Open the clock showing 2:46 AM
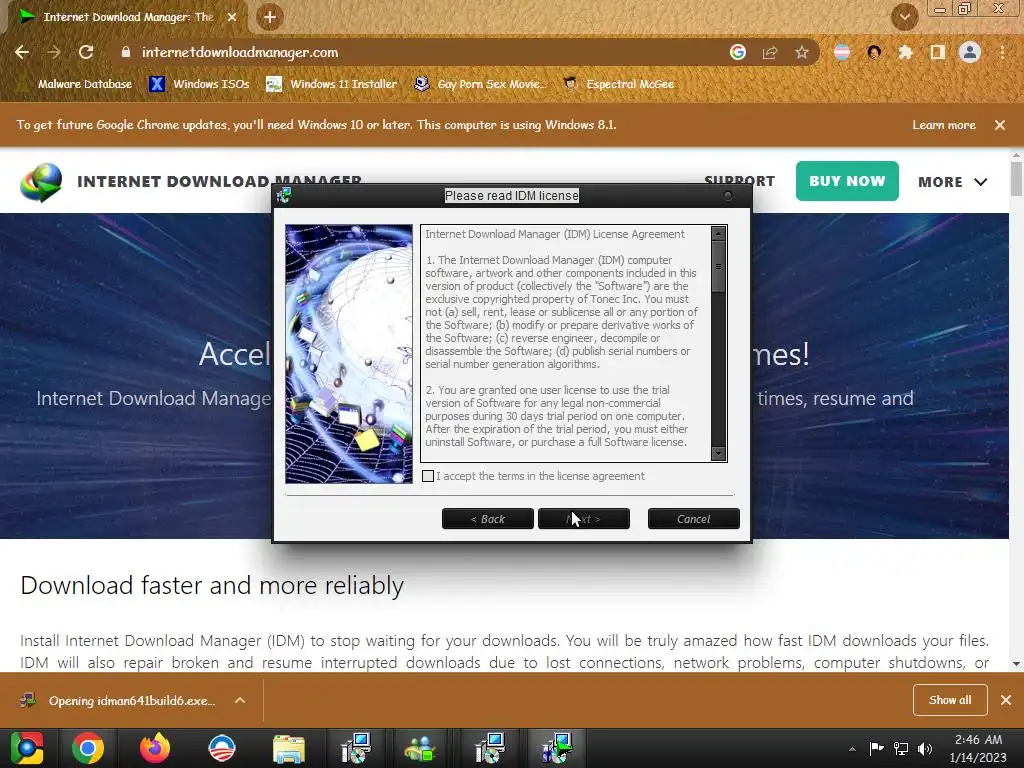The width and height of the screenshot is (1024, 768). 978,748
